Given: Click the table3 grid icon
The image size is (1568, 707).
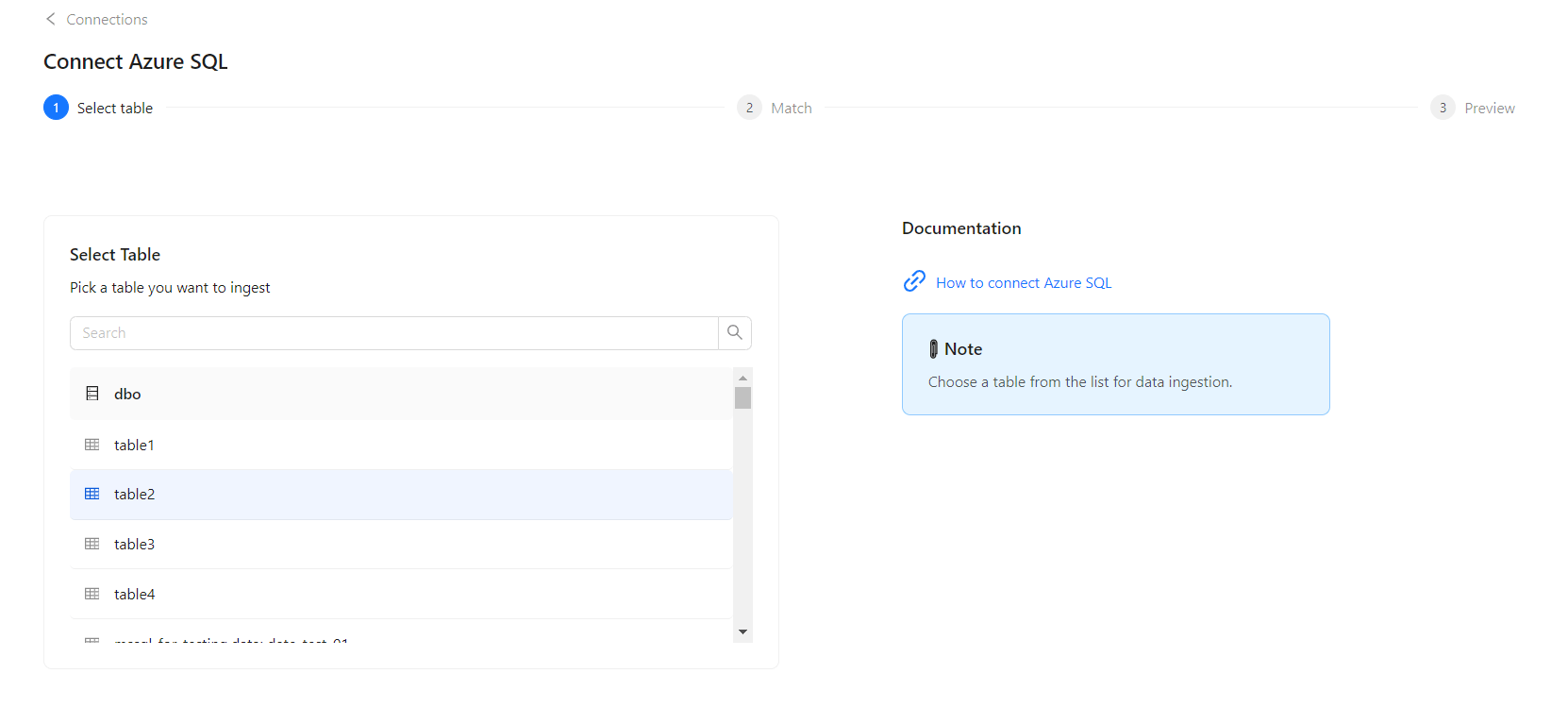Looking at the screenshot, I should tap(92, 544).
